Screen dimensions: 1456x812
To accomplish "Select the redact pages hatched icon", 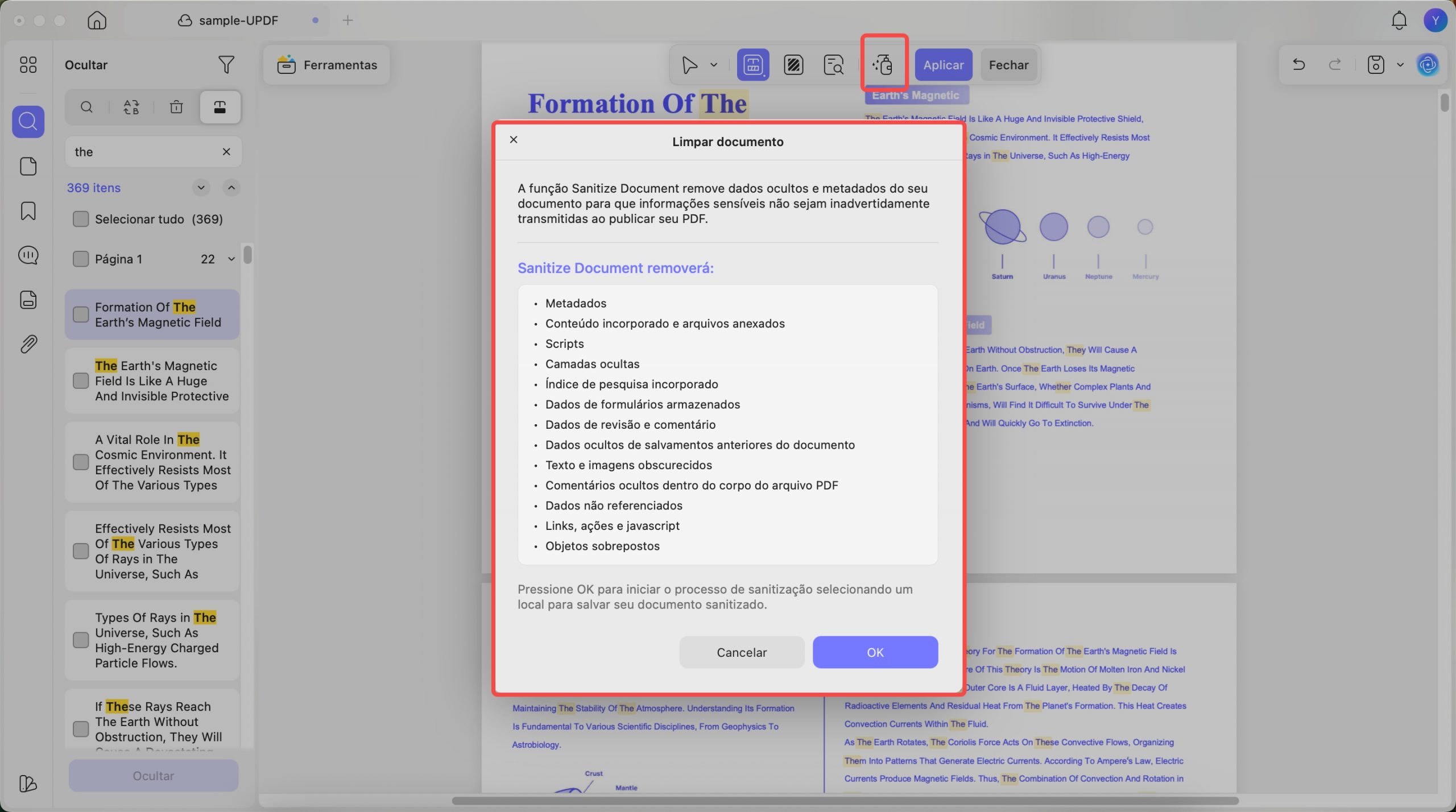I will coord(793,65).
